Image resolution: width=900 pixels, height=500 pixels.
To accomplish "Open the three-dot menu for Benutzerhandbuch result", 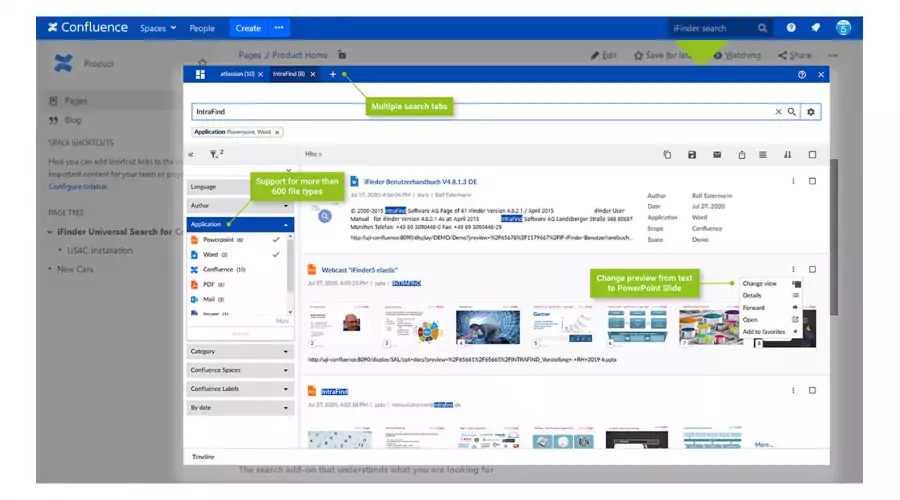I will [x=793, y=181].
